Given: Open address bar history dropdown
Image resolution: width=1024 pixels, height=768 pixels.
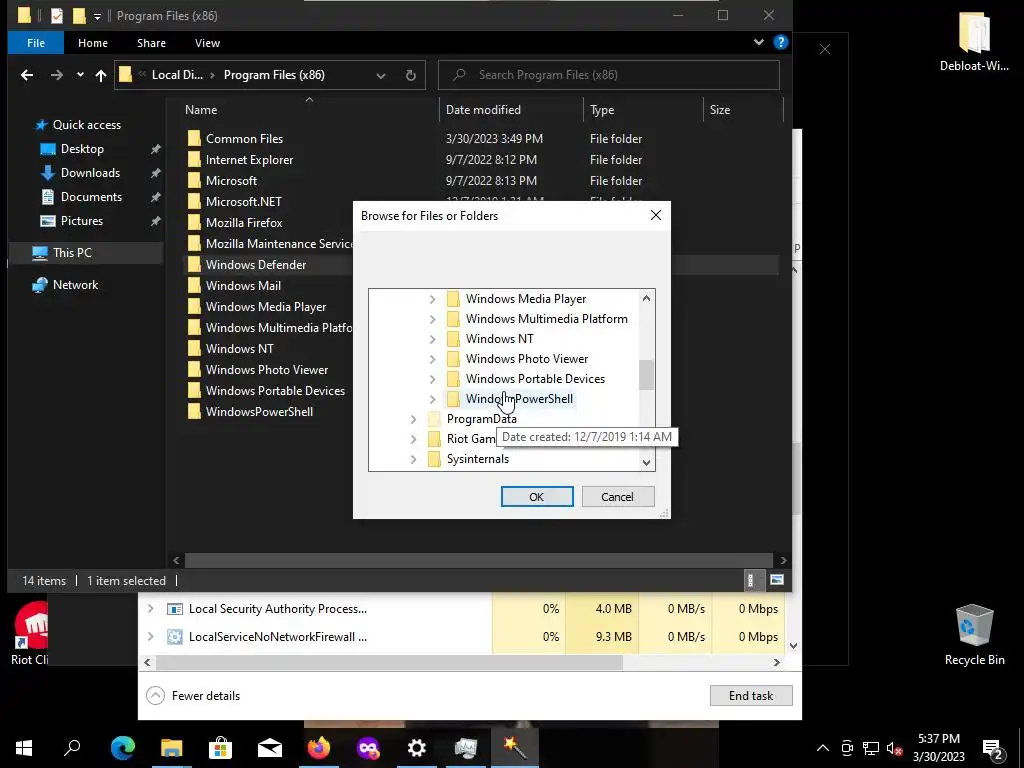Looking at the screenshot, I should tap(381, 75).
